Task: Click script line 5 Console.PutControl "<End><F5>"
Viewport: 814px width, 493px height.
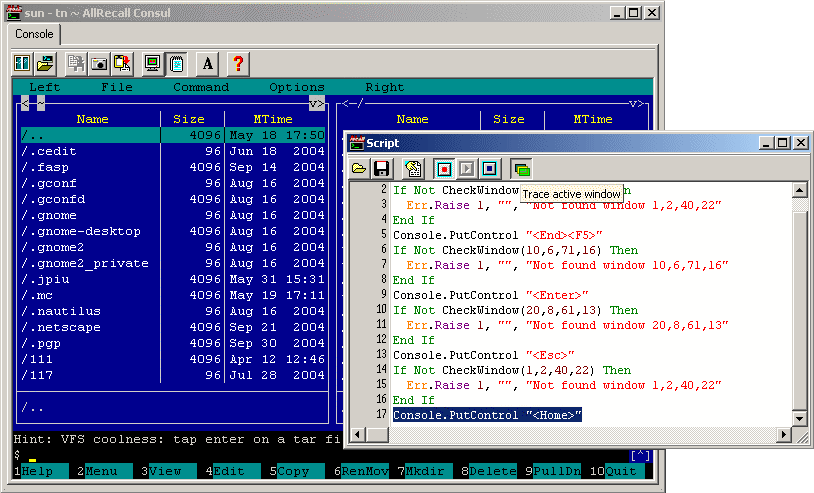Action: pos(497,235)
